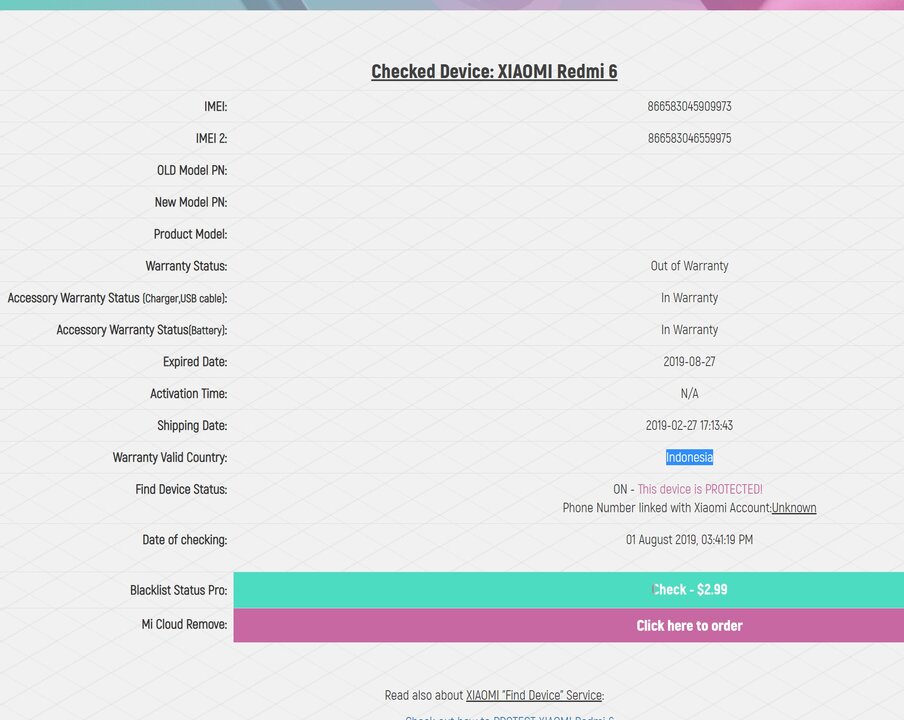Image resolution: width=904 pixels, height=720 pixels.
Task: Click here to order Mi Cloud Remove
Action: [x=568, y=625]
